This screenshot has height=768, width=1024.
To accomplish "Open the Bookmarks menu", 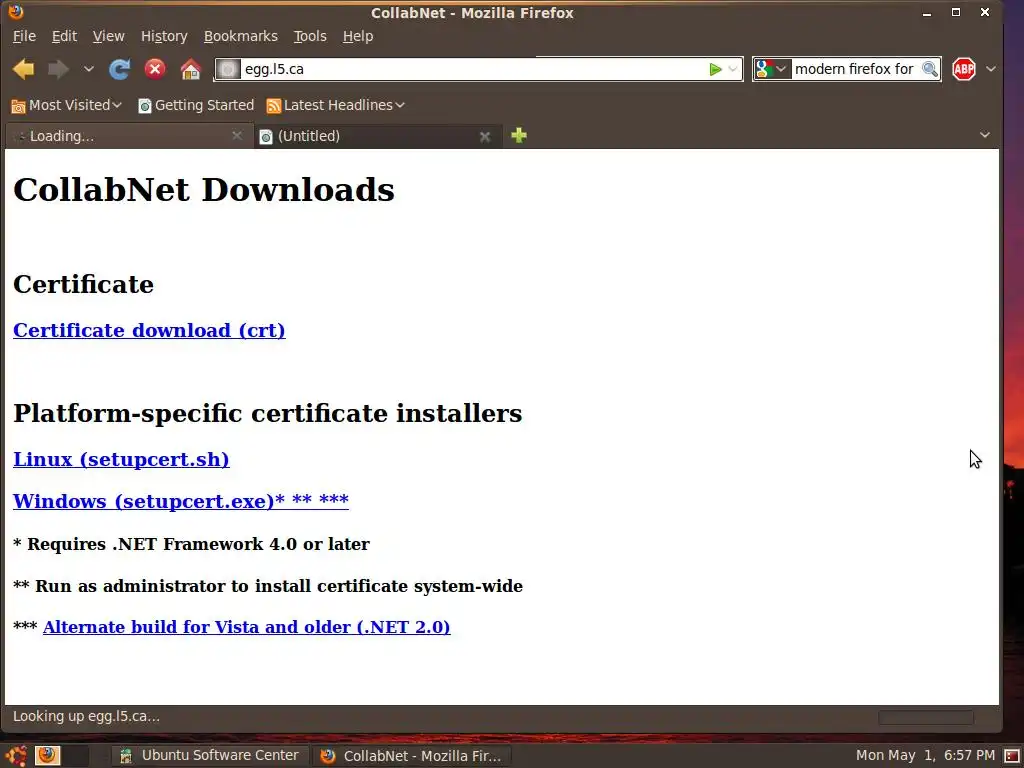I will (240, 36).
